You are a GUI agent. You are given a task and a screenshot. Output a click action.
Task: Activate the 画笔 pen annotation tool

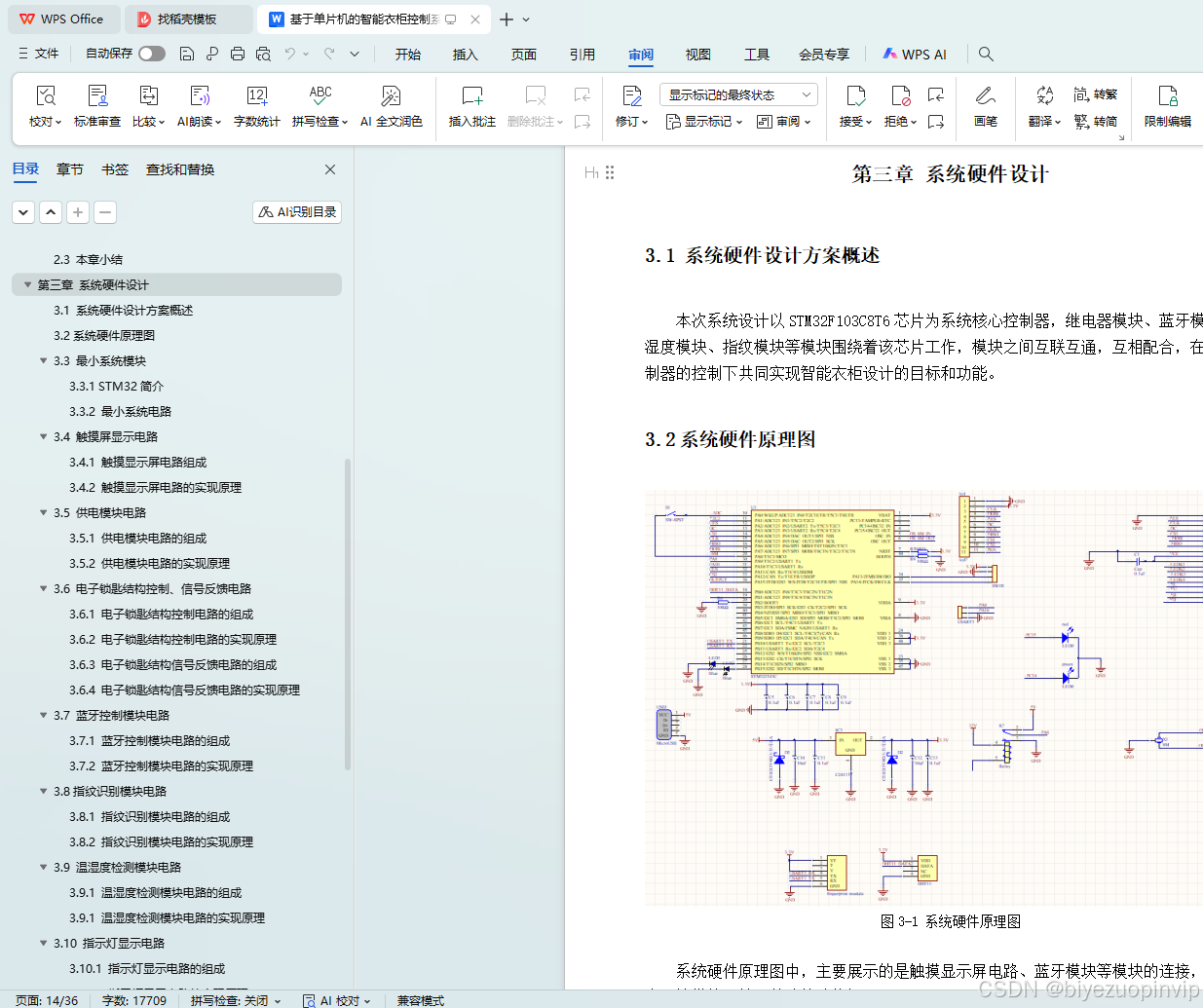pyautogui.click(x=985, y=107)
